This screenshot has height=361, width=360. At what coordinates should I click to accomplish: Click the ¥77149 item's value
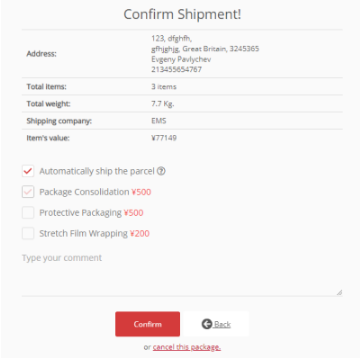(x=164, y=138)
